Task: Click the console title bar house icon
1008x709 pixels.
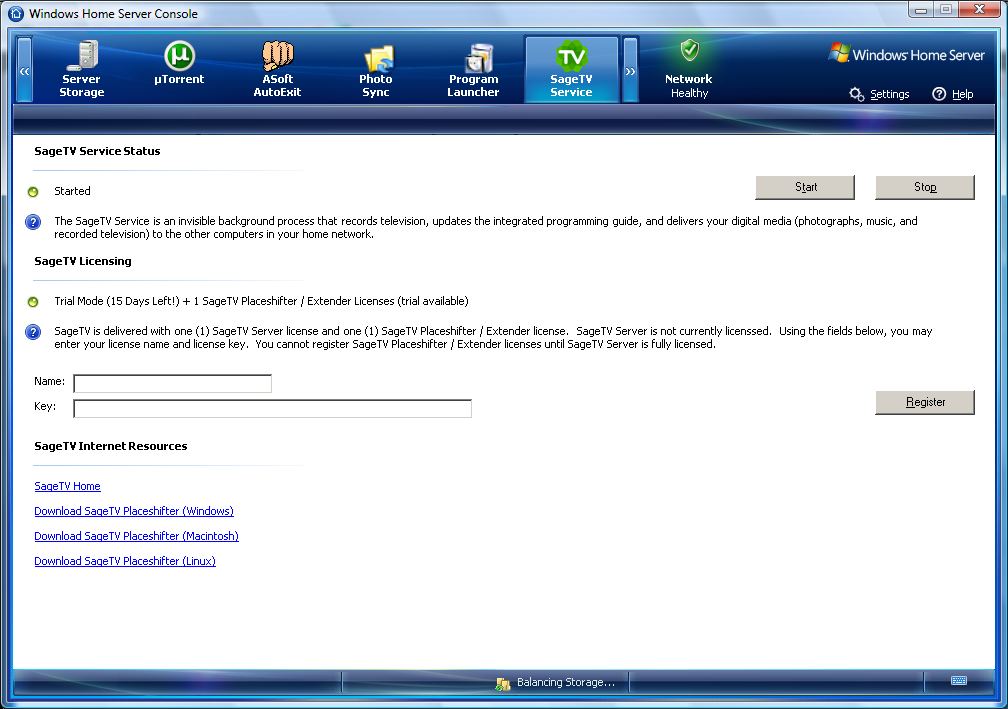Action: (x=16, y=13)
